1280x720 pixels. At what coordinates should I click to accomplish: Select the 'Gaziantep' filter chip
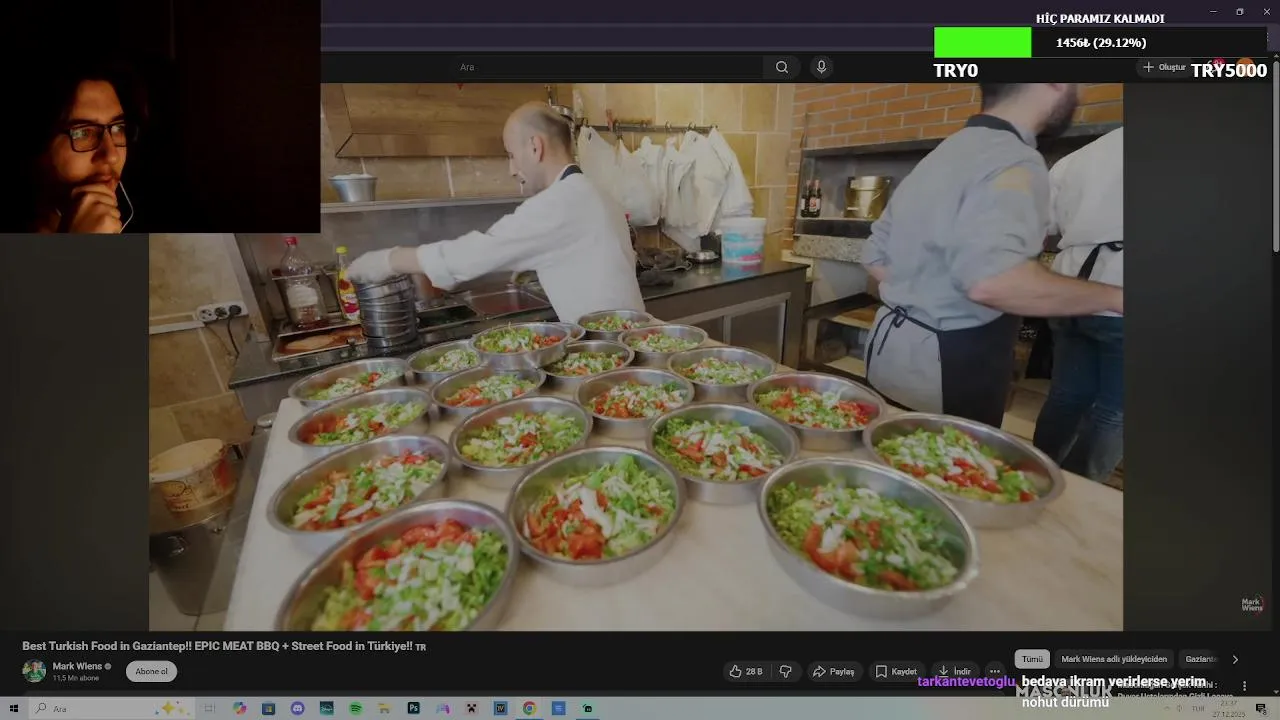(x=1200, y=659)
